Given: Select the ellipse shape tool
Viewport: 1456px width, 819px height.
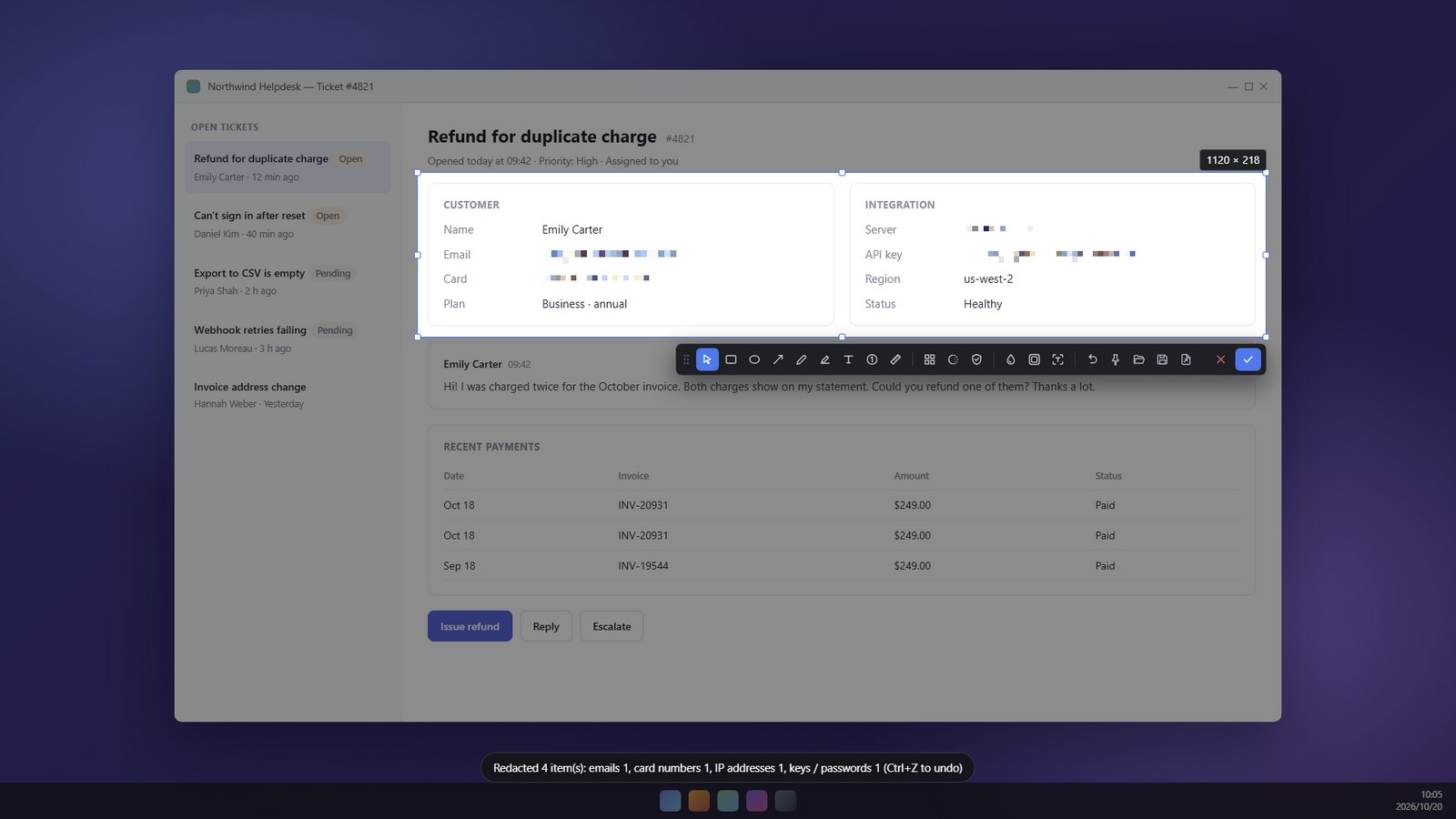Looking at the screenshot, I should pyautogui.click(x=754, y=359).
